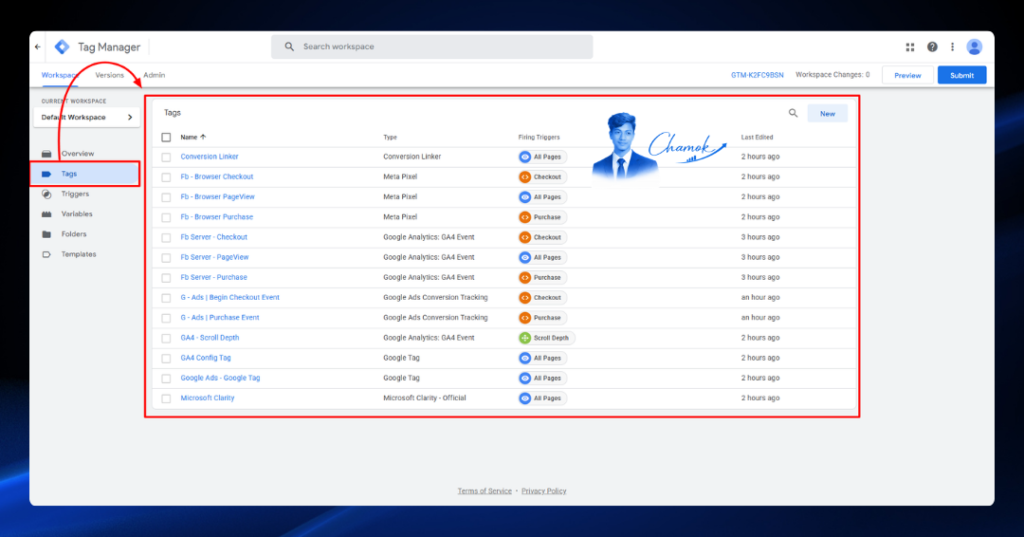
Task: Open the Google Ads - Google Tag
Action: pos(220,378)
